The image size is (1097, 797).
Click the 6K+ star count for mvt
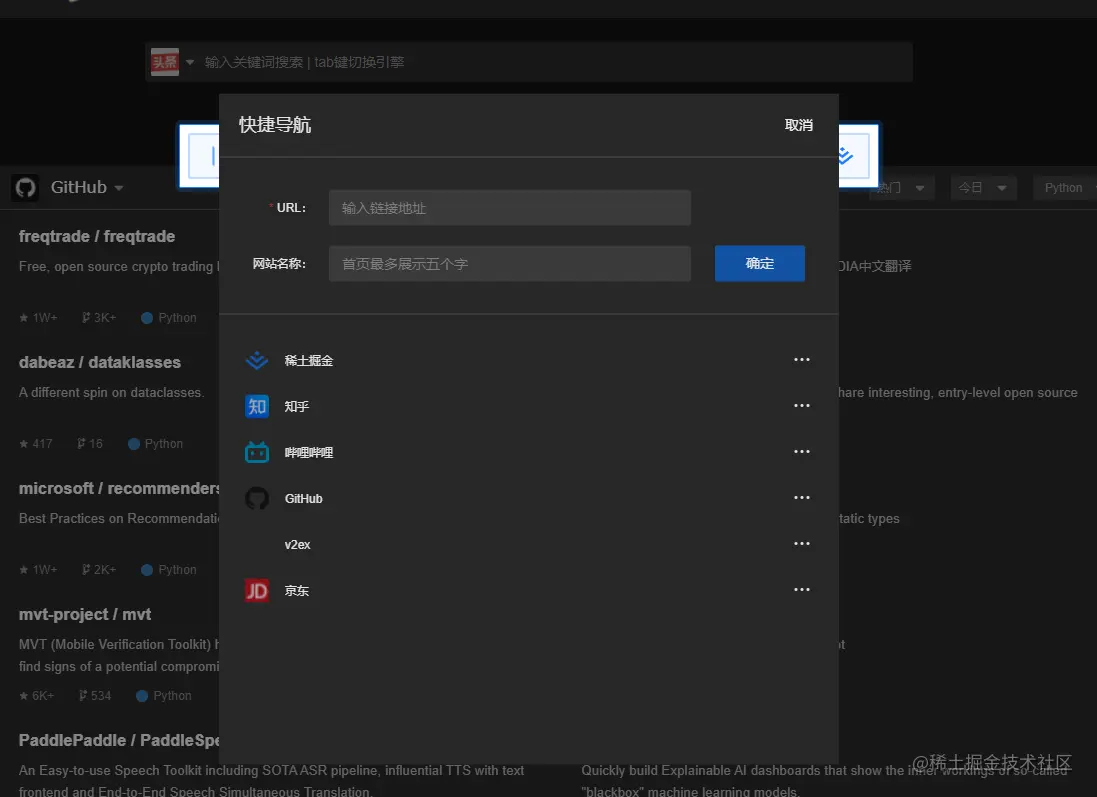(x=36, y=696)
